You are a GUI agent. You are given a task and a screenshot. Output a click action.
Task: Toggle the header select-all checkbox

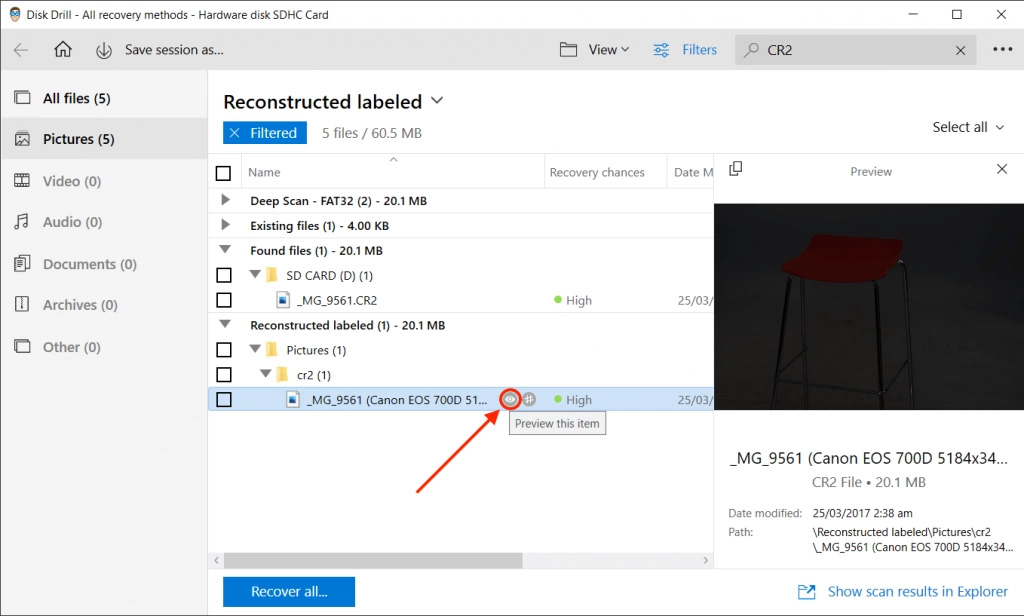(x=223, y=173)
